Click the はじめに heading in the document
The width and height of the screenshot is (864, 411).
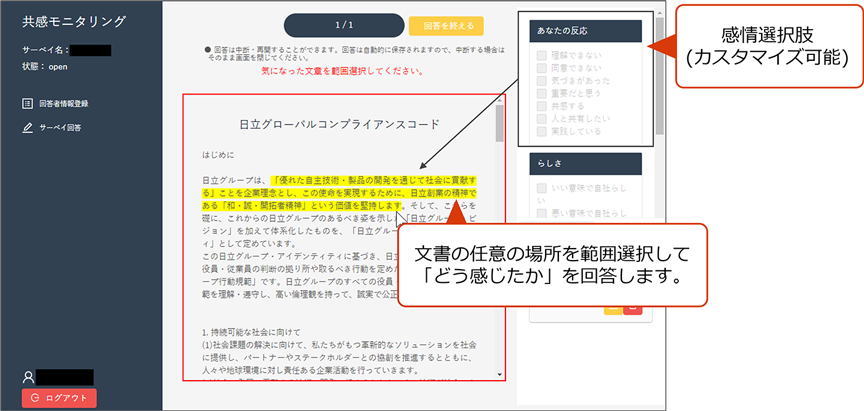coord(218,155)
